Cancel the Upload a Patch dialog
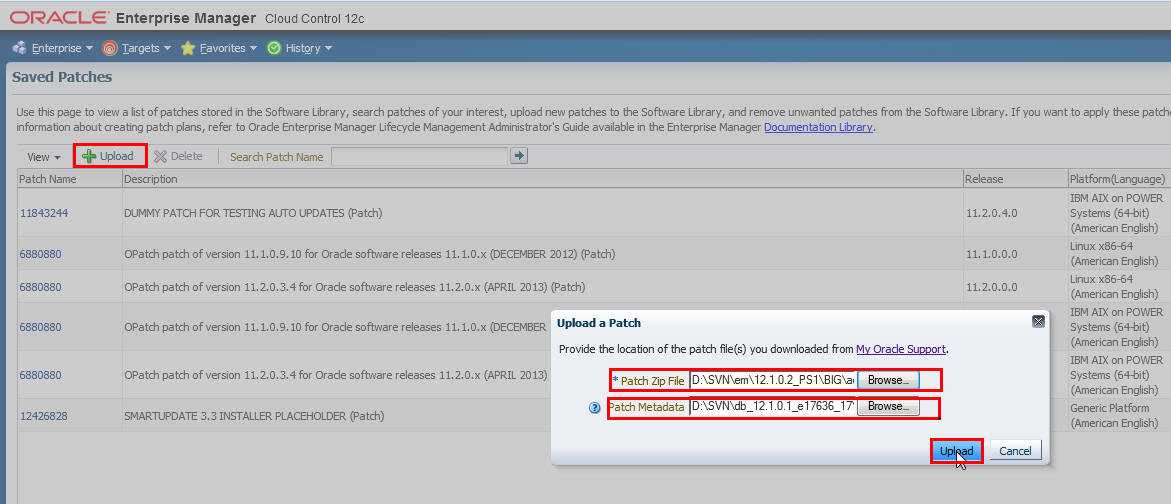Image resolution: width=1171 pixels, height=504 pixels. 1015,451
